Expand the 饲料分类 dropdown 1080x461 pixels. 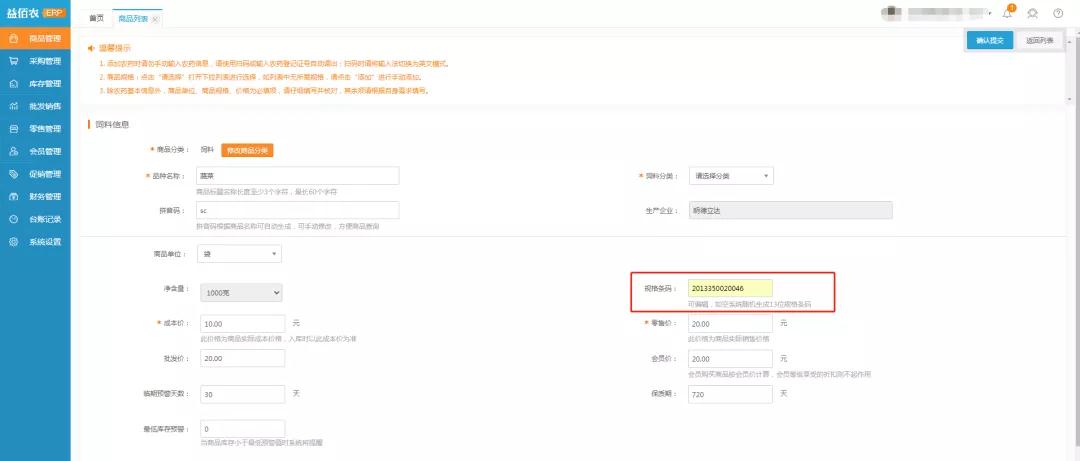[x=731, y=176]
